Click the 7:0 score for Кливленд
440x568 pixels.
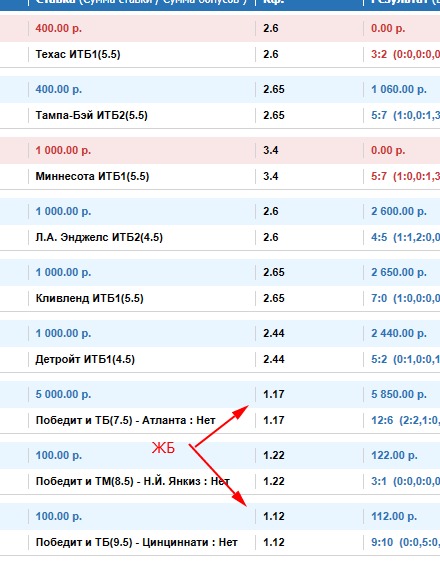(379, 298)
